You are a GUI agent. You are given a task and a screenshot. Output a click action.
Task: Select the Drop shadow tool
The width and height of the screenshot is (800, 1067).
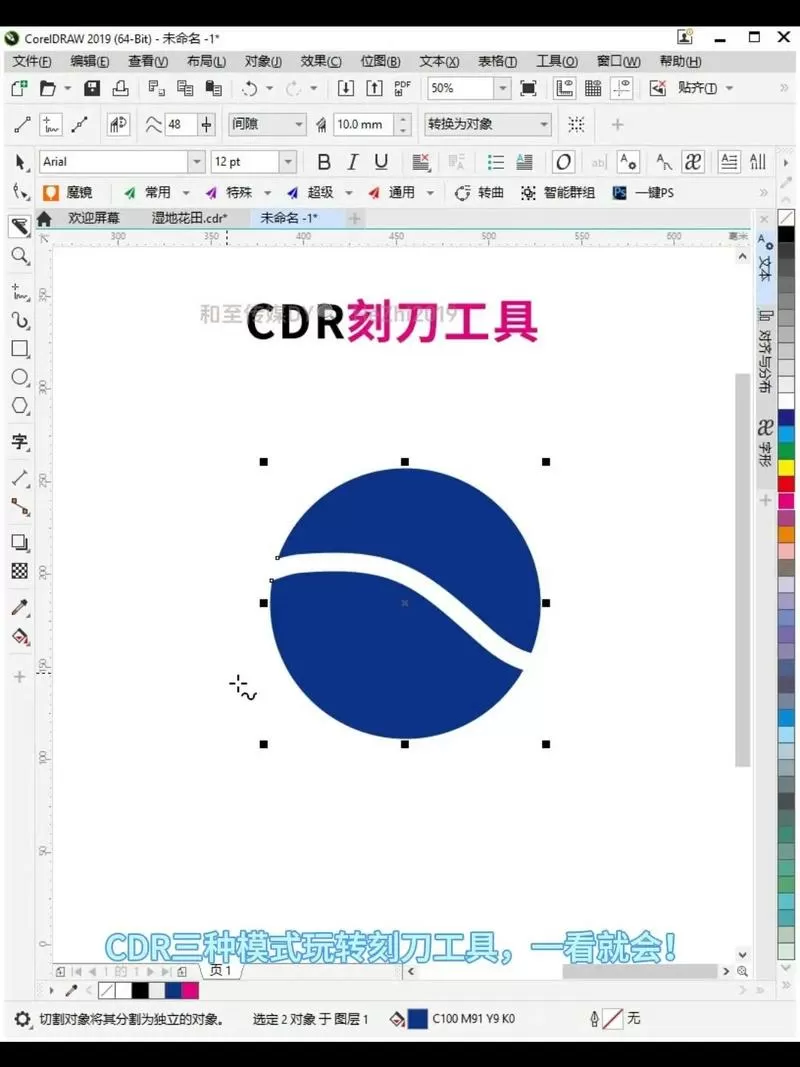[x=20, y=542]
